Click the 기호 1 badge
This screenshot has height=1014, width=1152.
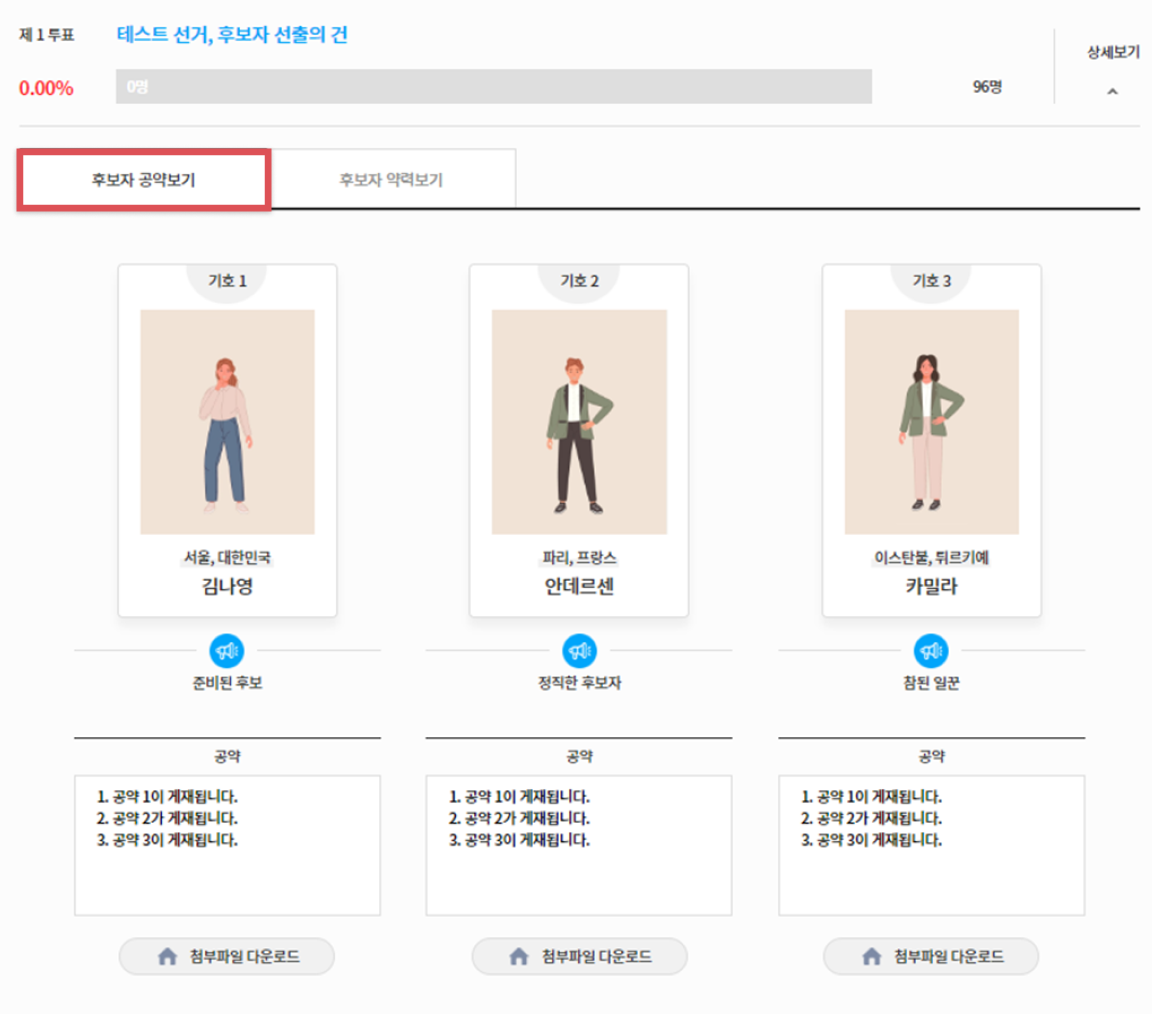(x=227, y=281)
